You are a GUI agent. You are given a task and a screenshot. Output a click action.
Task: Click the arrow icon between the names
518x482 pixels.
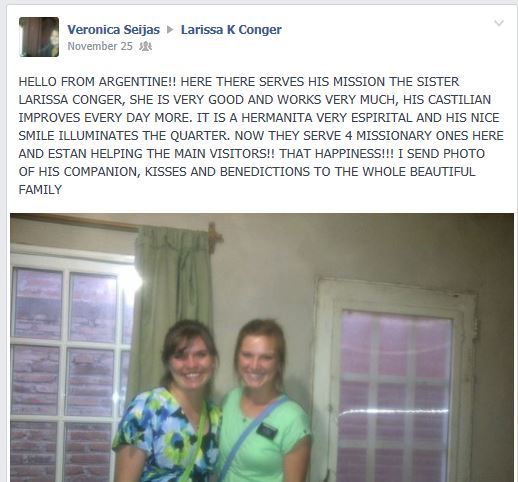coord(170,30)
